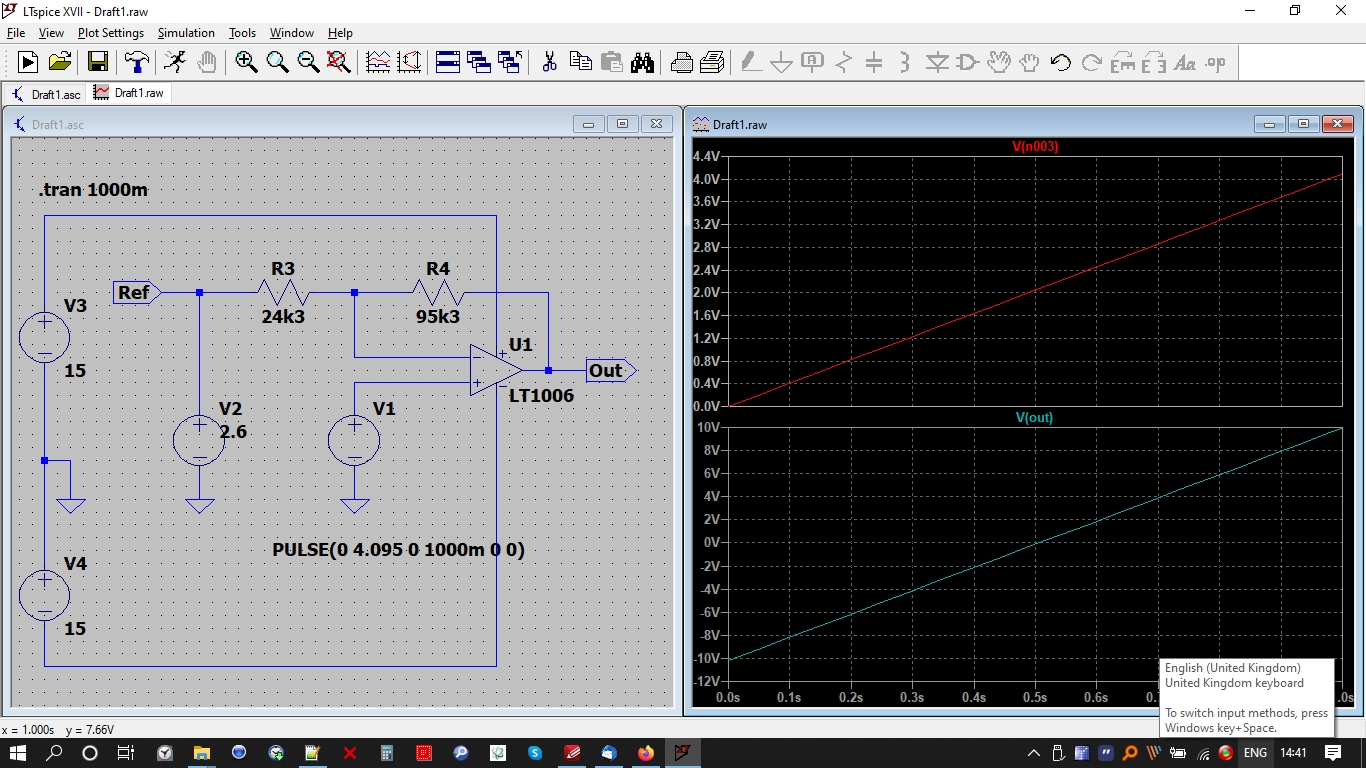Maximize the Draft1.asc schematic window

622,124
